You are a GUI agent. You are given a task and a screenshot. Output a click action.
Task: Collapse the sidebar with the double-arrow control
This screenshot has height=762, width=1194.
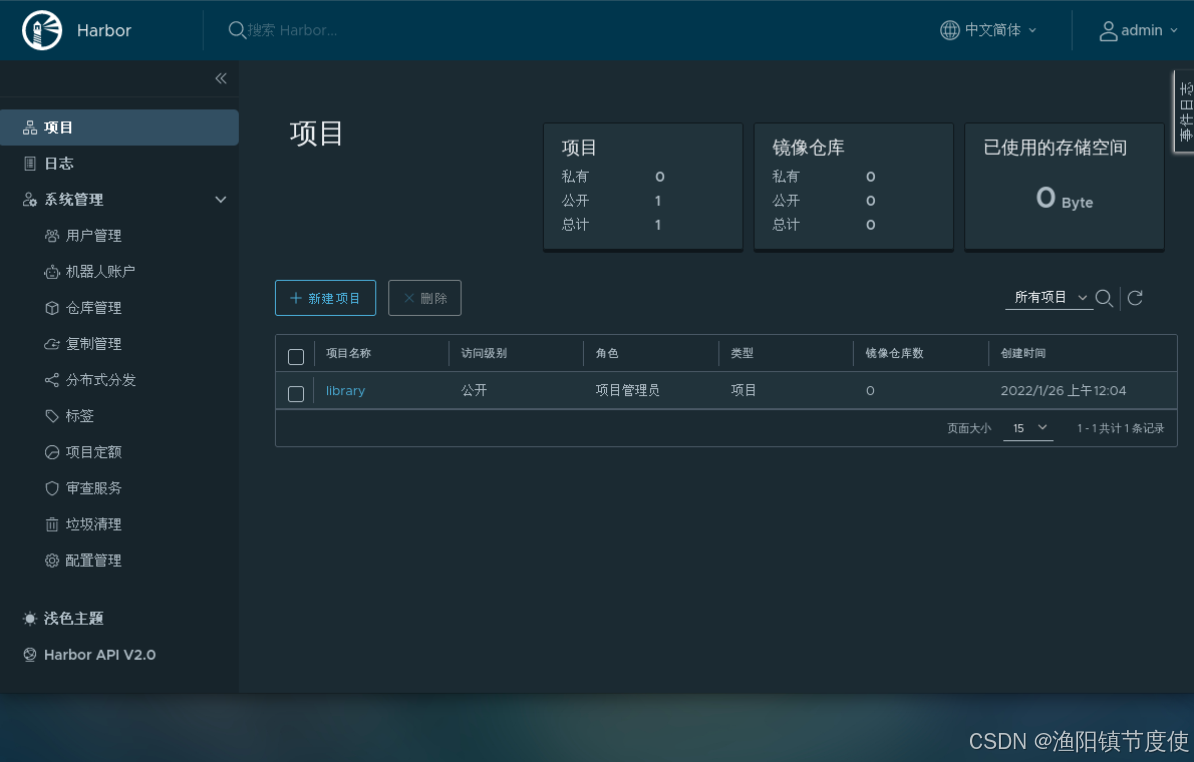220,78
